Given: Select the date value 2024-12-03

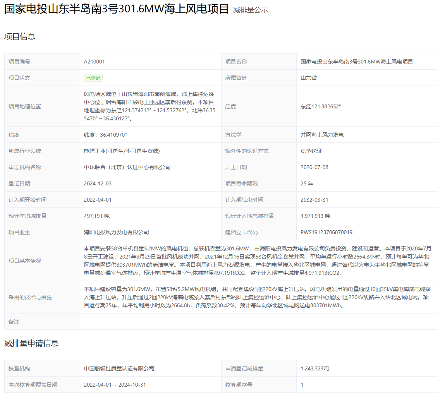Looking at the screenshot, I should pyautogui.click(x=98, y=183).
